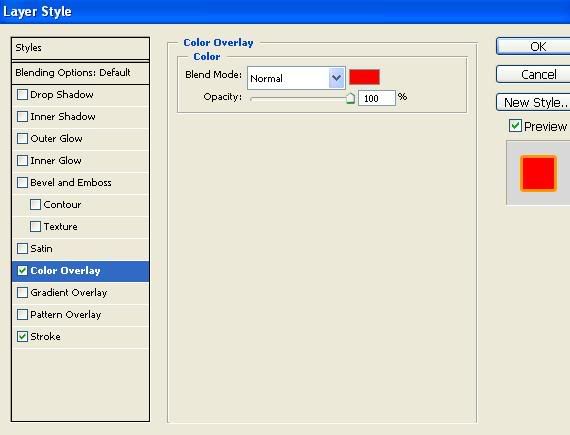This screenshot has width=570, height=435.
Task: Open the Blend Mode dropdown arrow
Action: click(x=337, y=78)
